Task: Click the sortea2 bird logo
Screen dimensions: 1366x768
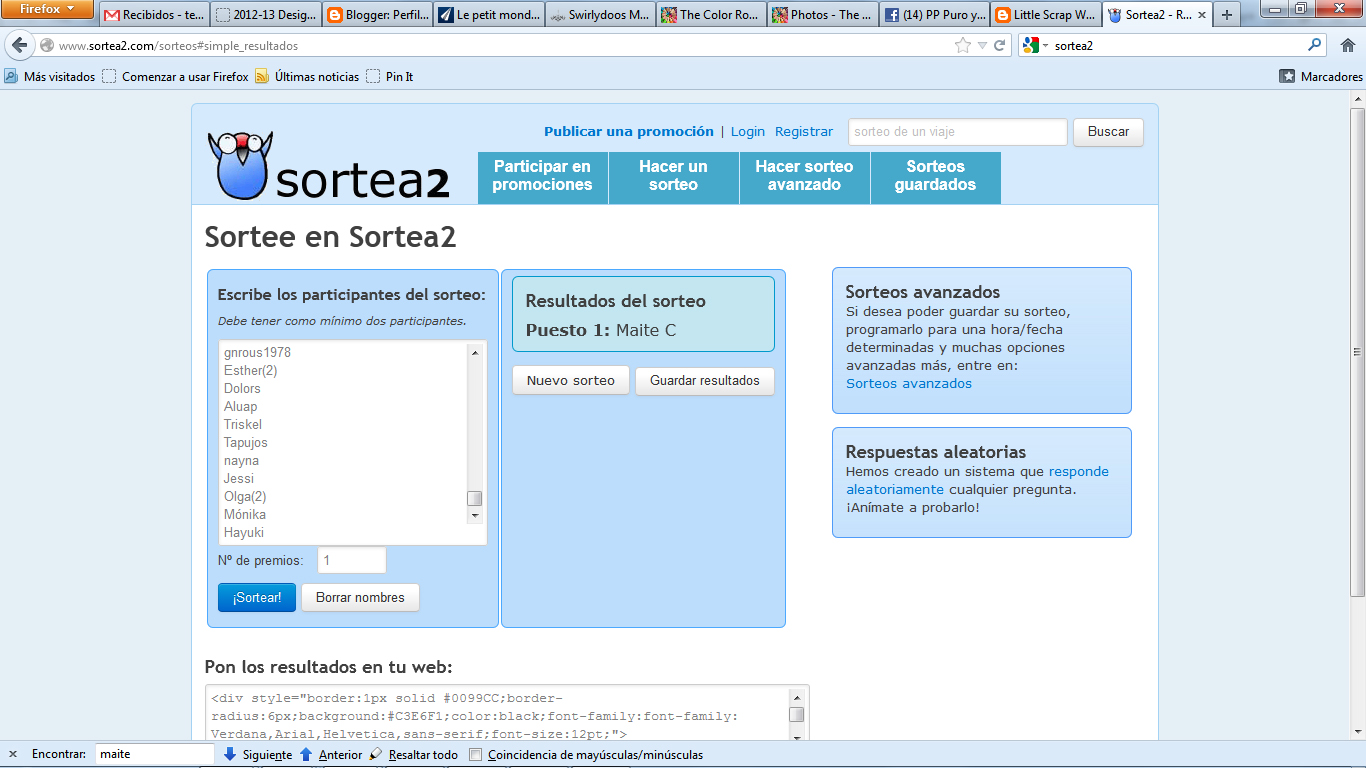Action: pyautogui.click(x=239, y=165)
